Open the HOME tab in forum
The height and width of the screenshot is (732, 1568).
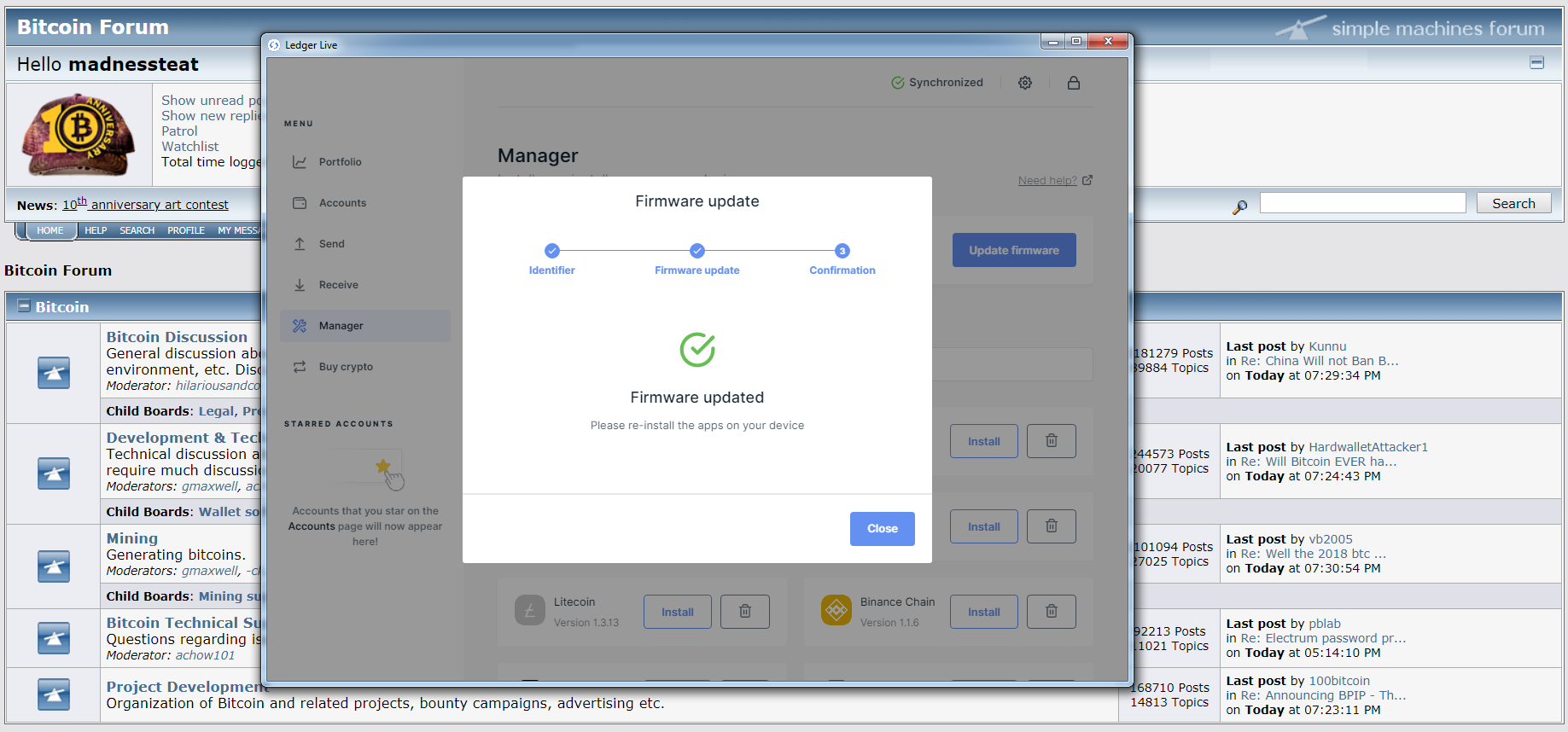pyautogui.click(x=50, y=230)
